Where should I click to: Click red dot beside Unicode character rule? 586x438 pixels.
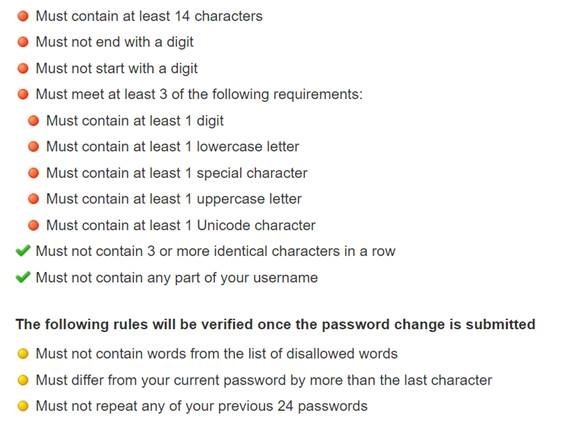click(x=33, y=225)
